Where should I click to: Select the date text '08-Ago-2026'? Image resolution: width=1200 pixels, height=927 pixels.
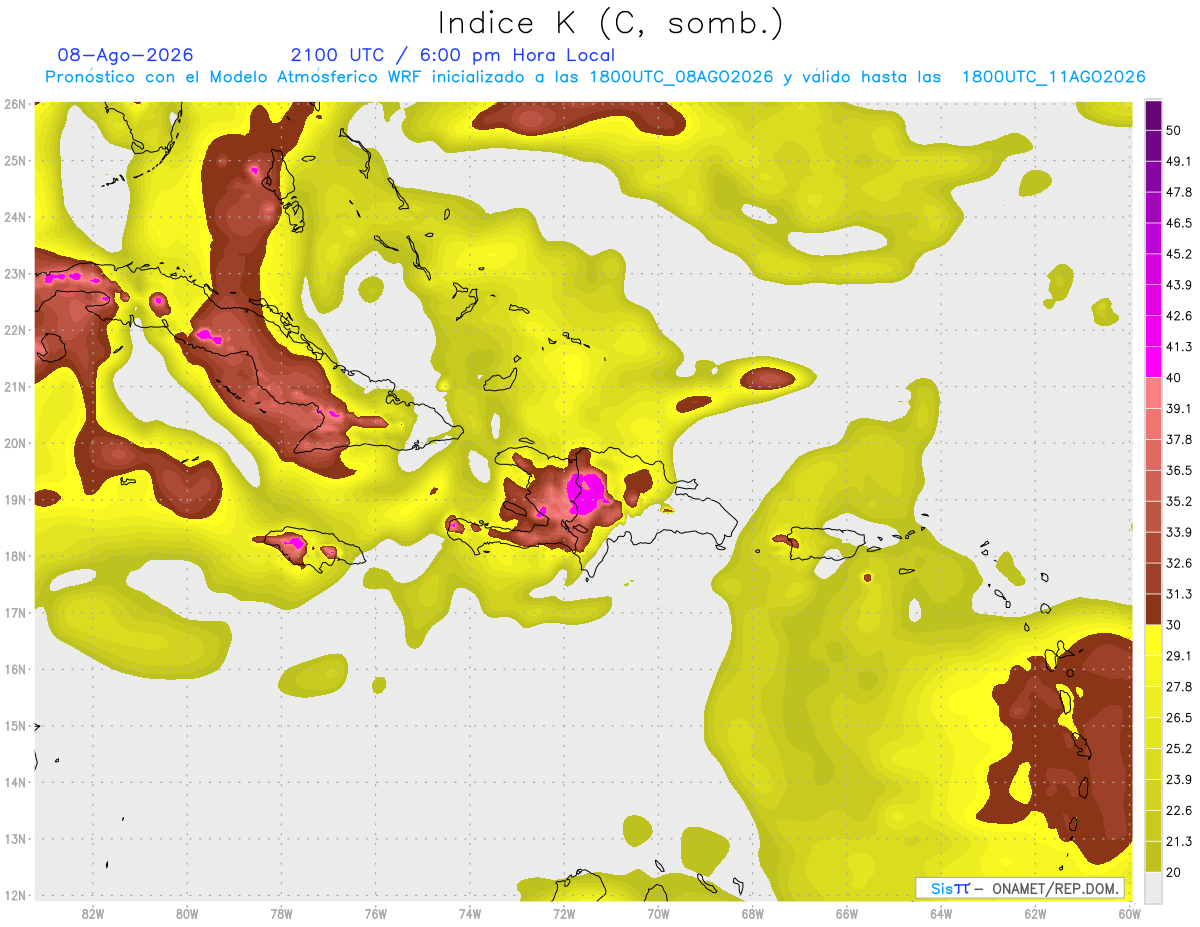coord(126,55)
